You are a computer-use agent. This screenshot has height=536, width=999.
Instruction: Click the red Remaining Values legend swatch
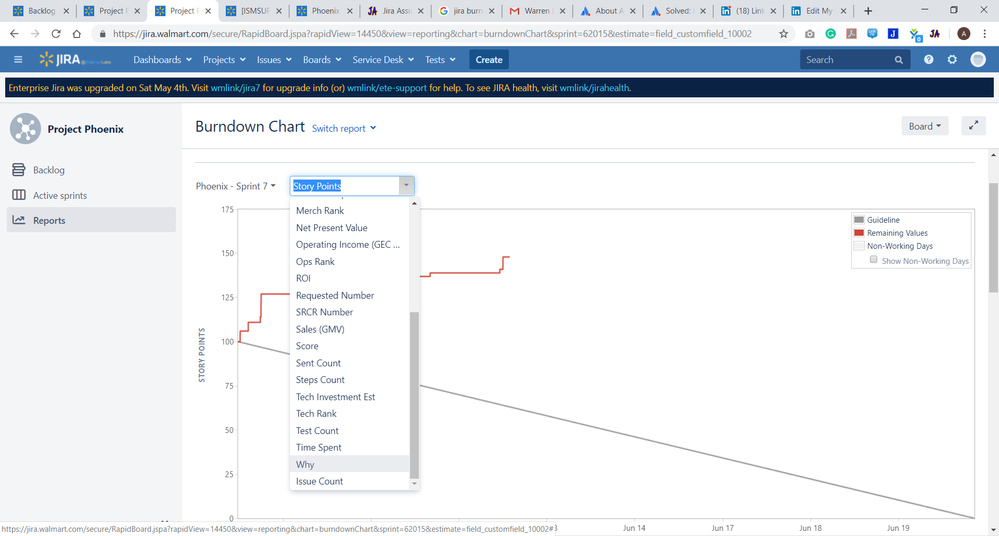[x=859, y=233]
